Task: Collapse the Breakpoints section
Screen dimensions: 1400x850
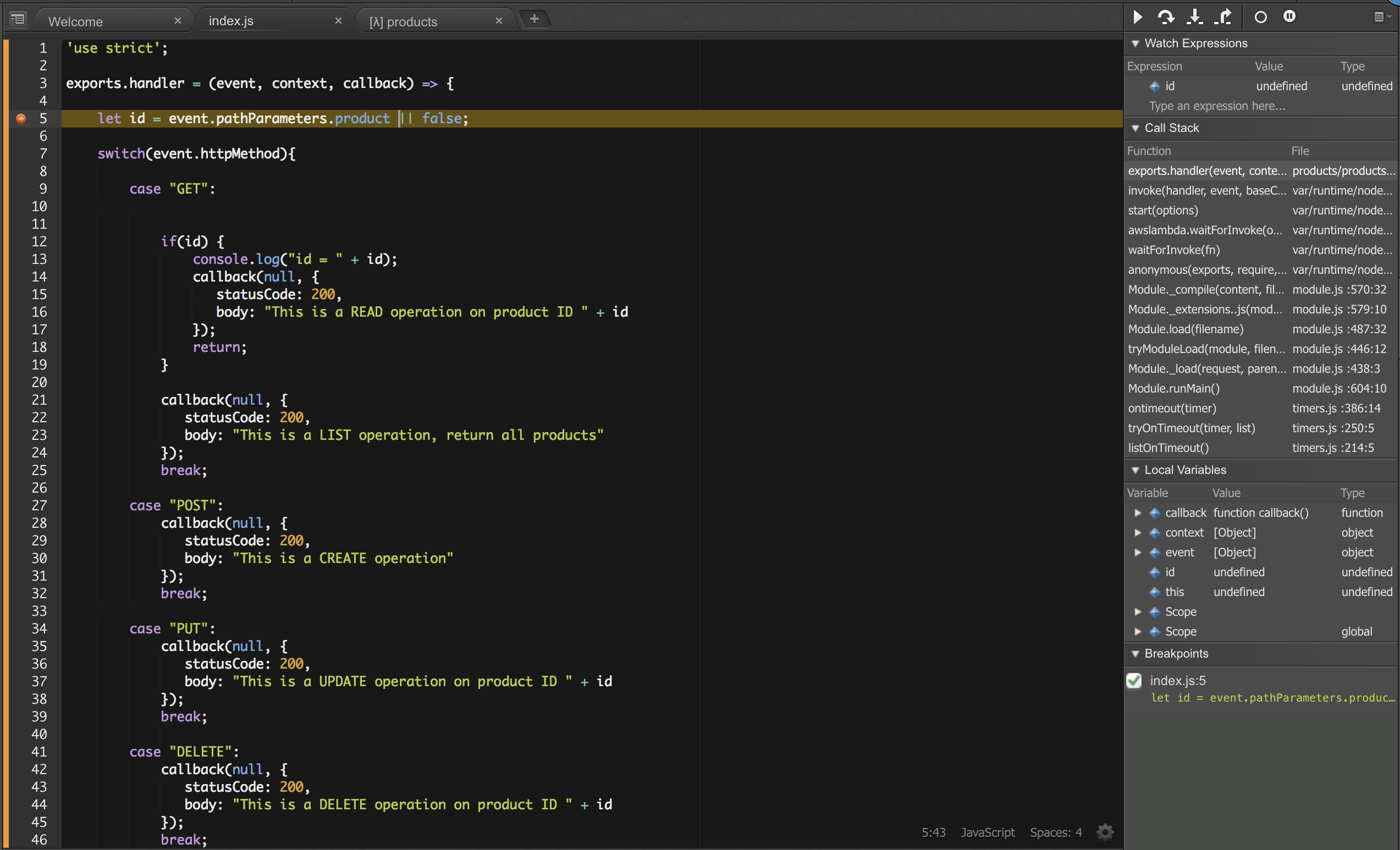Action: coord(1135,654)
